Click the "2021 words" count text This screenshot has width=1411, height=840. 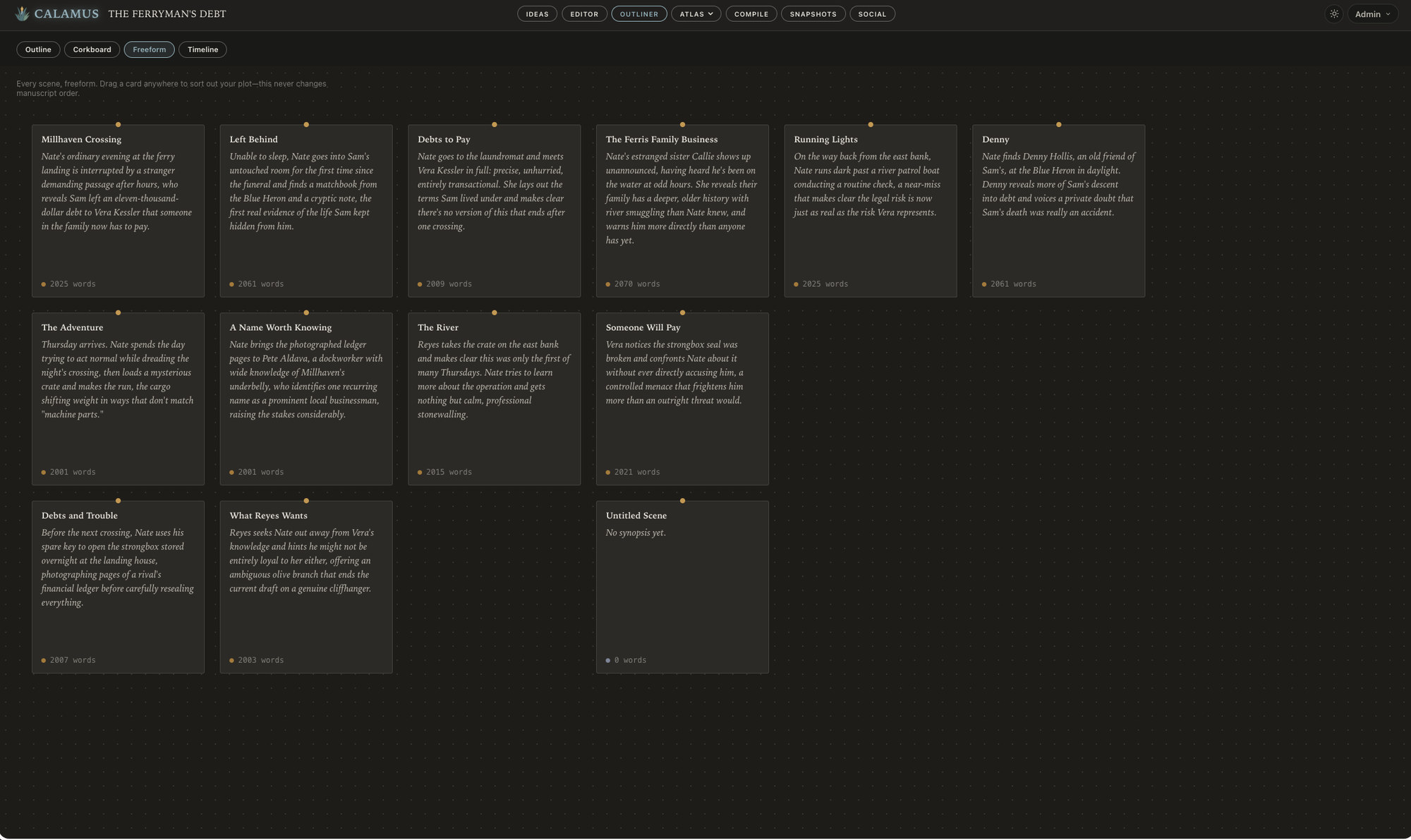637,473
